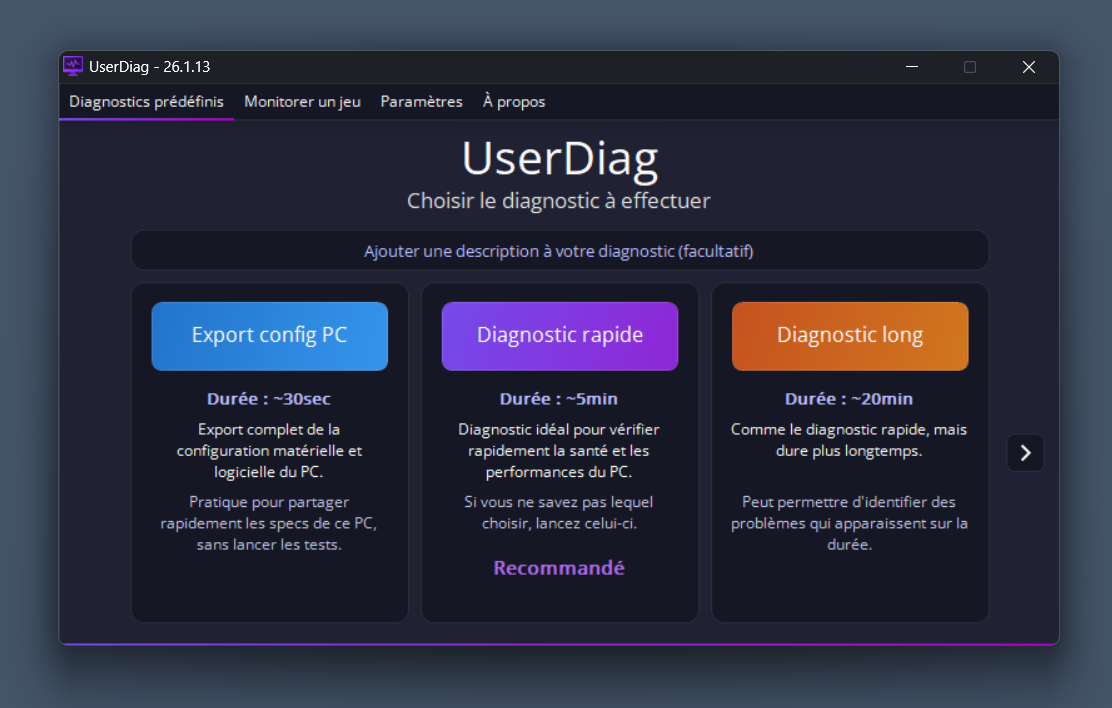Screen dimensions: 1112x708
Task: Start the Export config PC action
Action: coord(269,336)
